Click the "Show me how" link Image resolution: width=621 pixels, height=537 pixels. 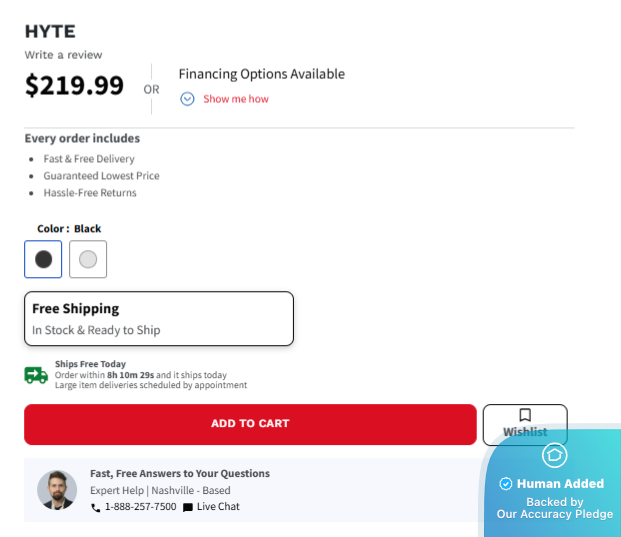point(236,99)
